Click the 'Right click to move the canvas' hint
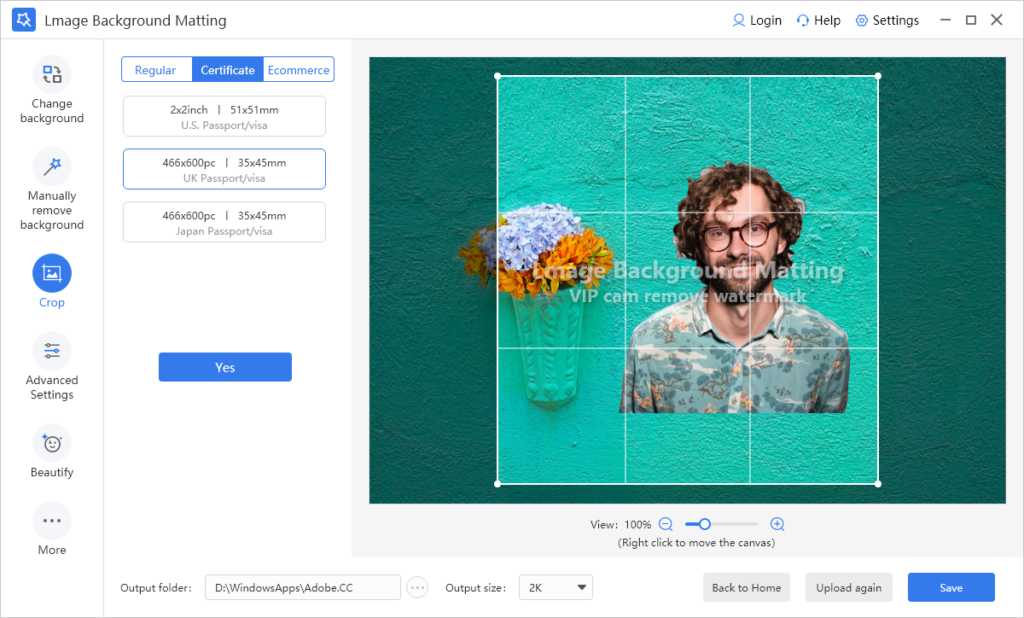The image size is (1024, 618). (696, 543)
